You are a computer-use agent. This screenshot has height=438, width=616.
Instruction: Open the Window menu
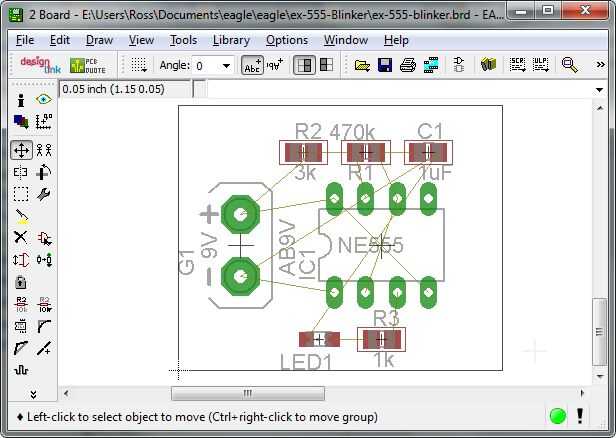point(346,40)
